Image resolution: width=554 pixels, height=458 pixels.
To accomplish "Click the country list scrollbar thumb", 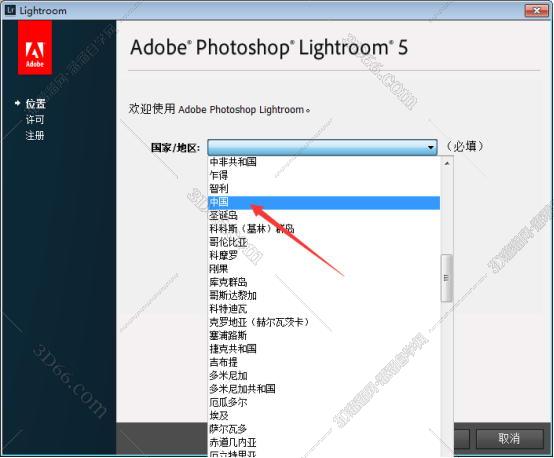I will tap(447, 278).
